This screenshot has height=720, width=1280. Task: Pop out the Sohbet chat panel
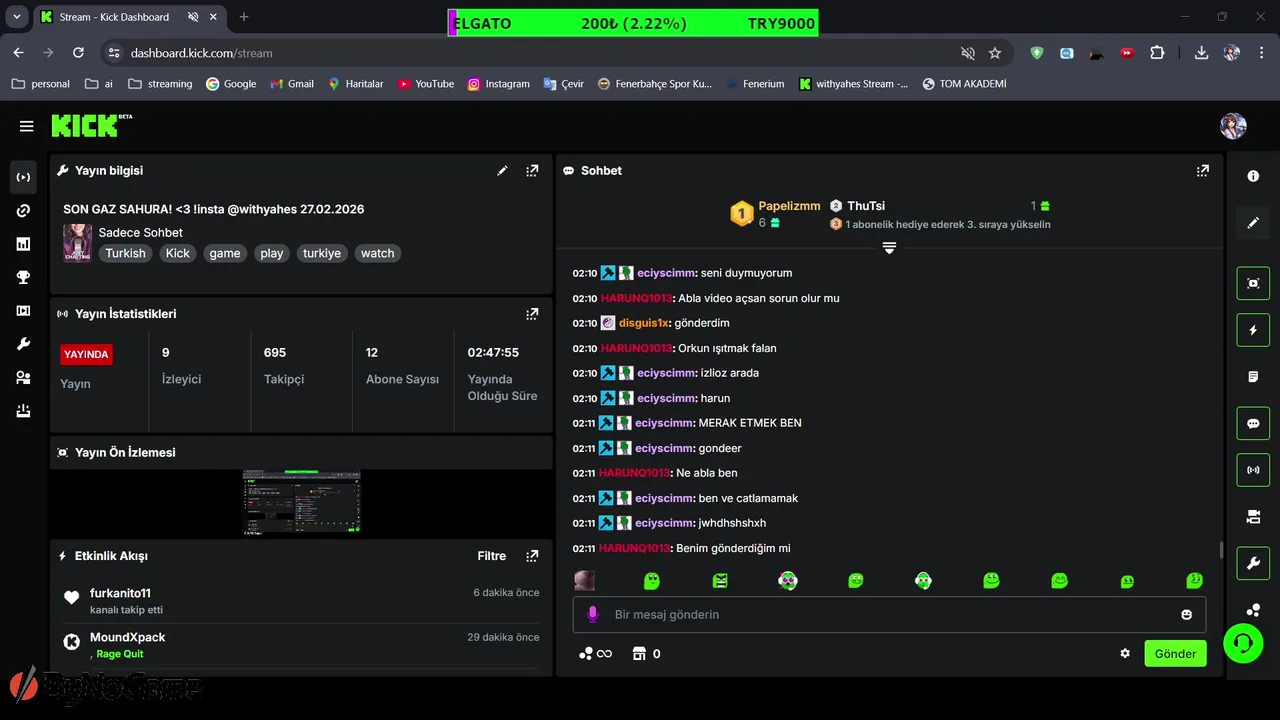(x=1203, y=171)
